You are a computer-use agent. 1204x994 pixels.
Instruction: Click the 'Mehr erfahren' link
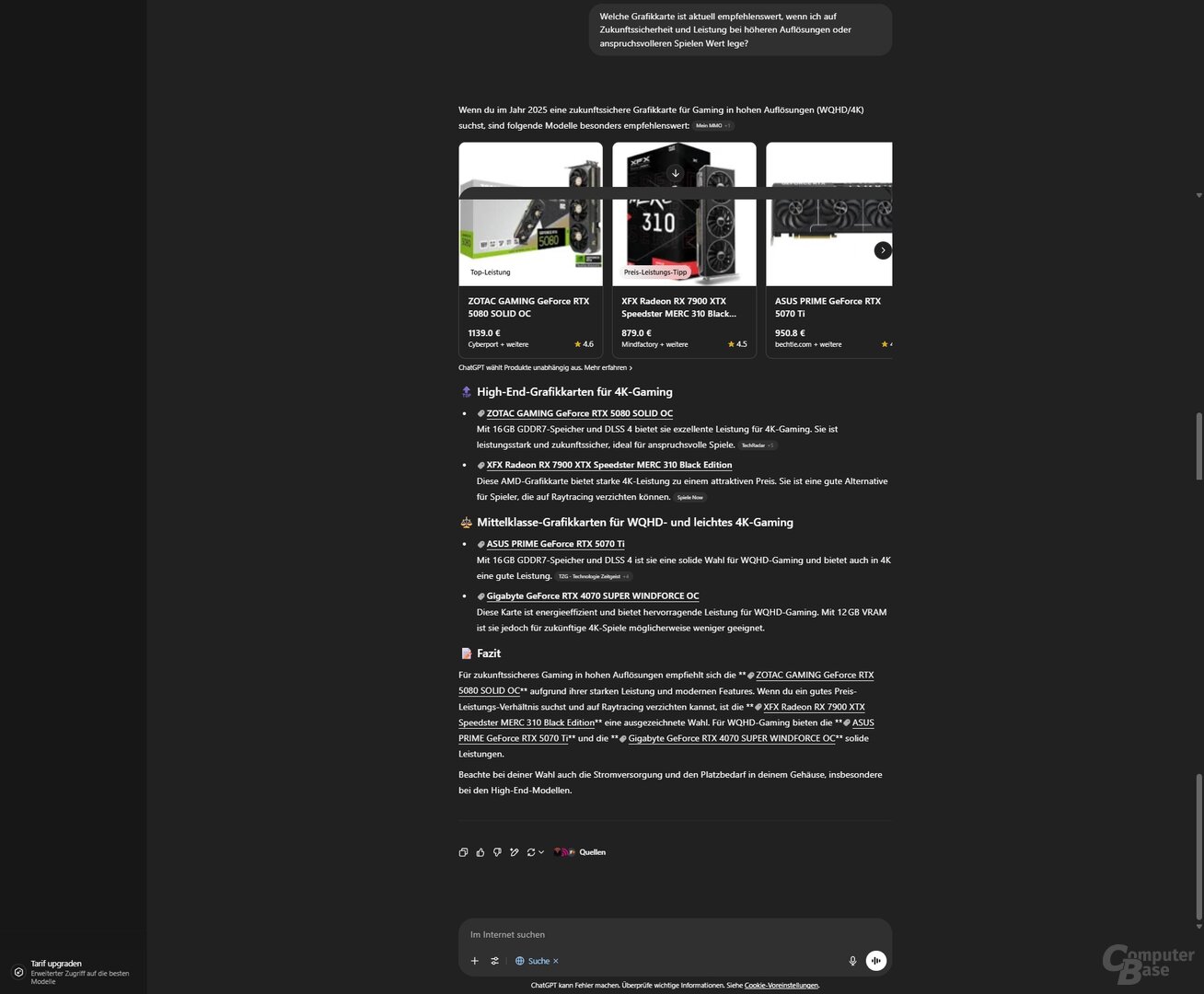608,367
